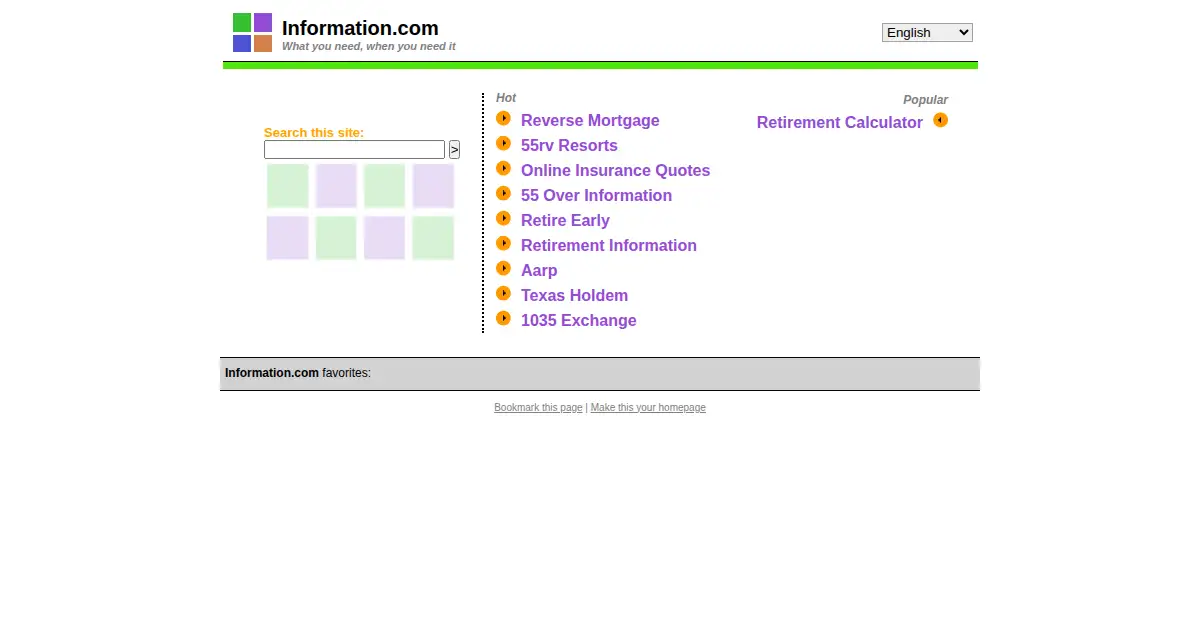Click the Information.com four-square logo
This screenshot has width=1200, height=628.
pos(252,32)
